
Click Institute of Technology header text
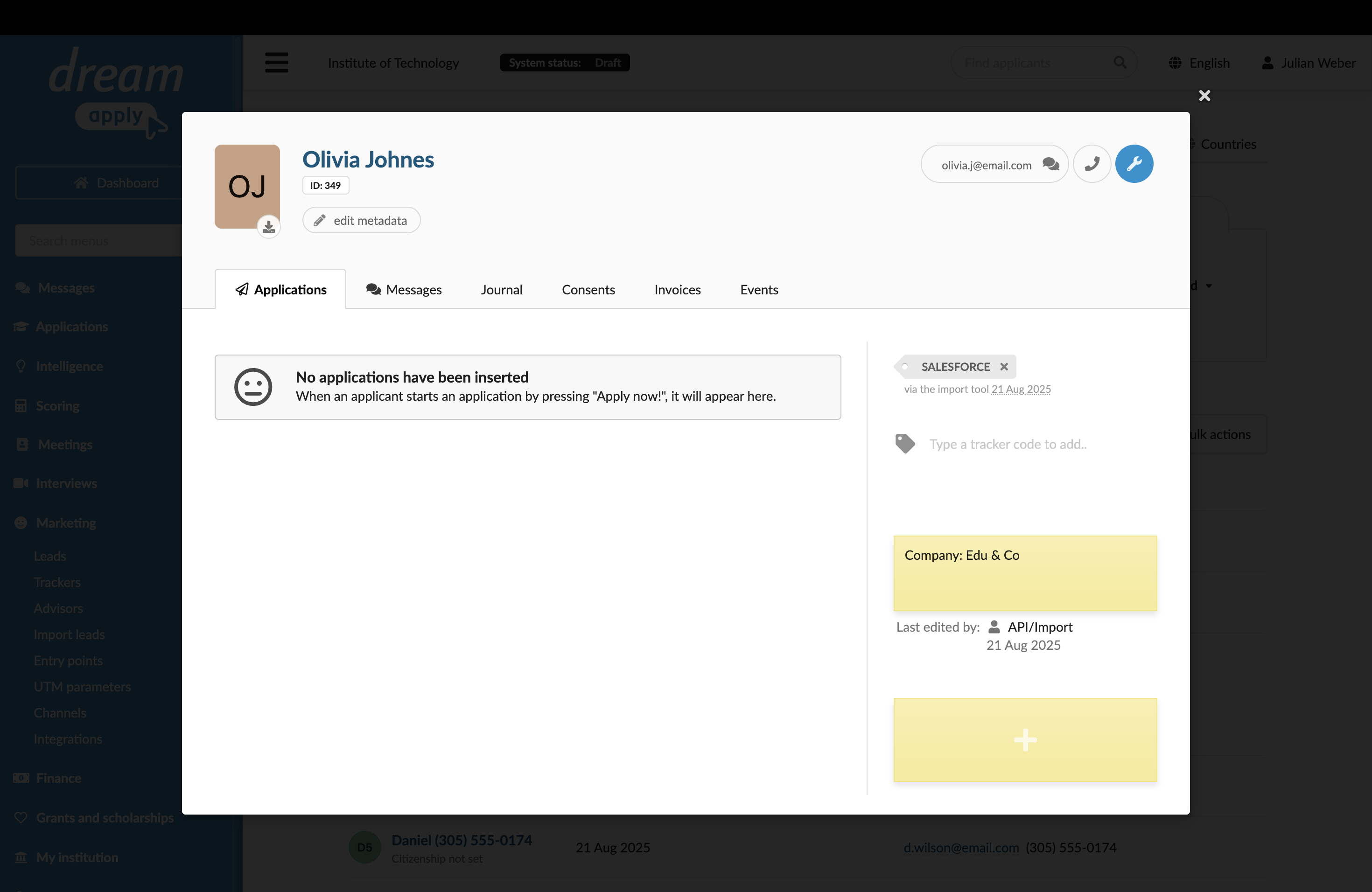coord(393,63)
